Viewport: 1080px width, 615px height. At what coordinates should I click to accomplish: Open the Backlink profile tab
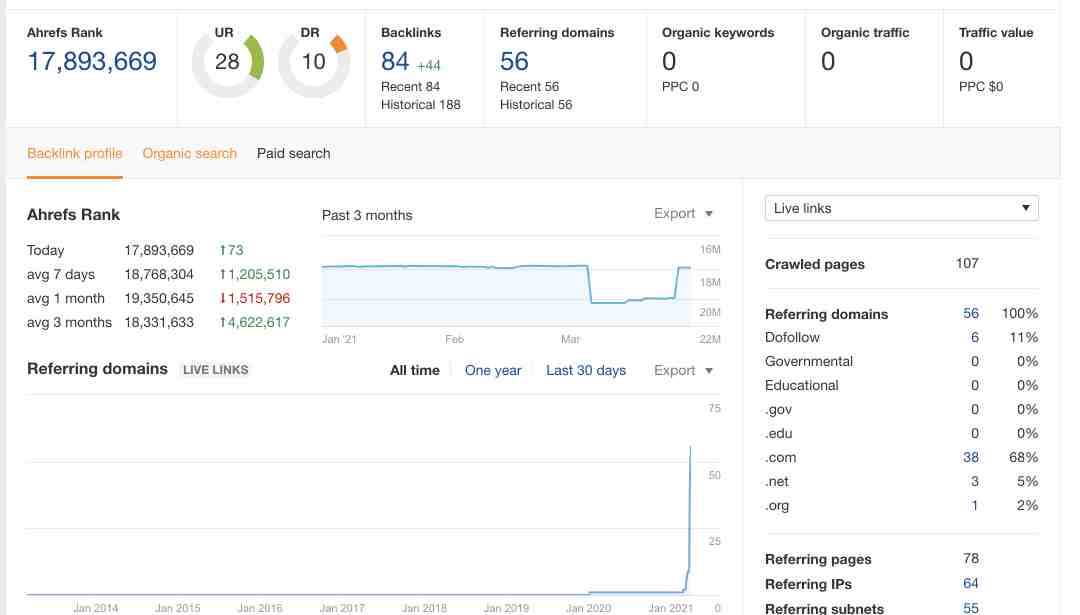coord(74,153)
